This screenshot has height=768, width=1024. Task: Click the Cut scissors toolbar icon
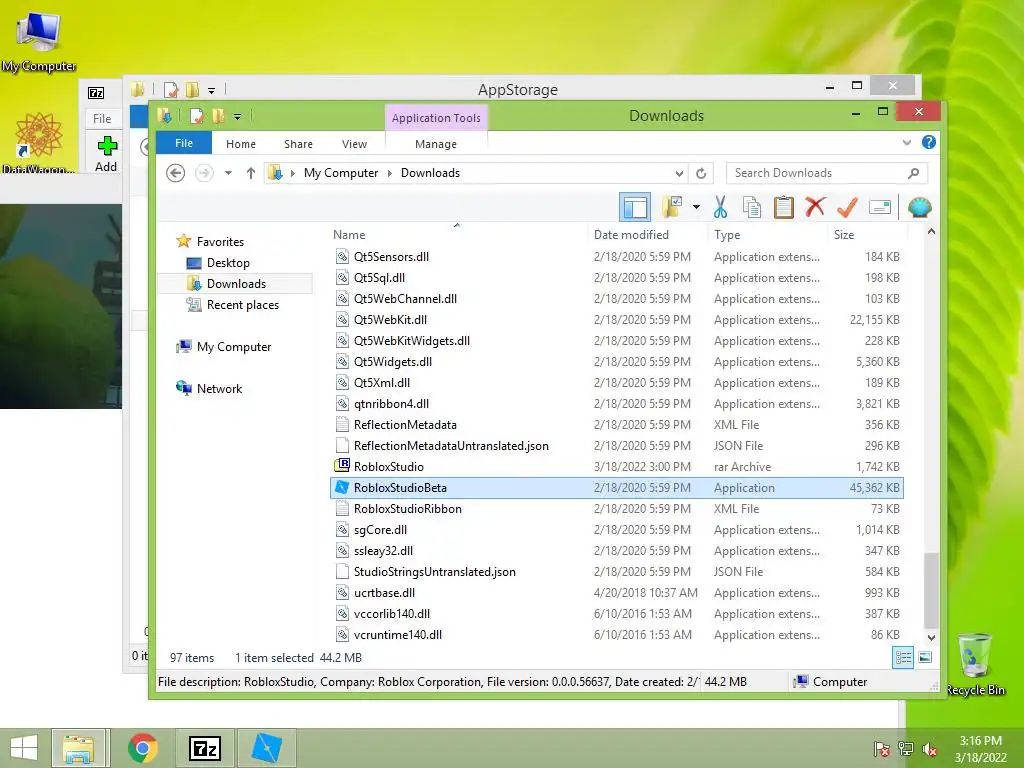tap(720, 207)
